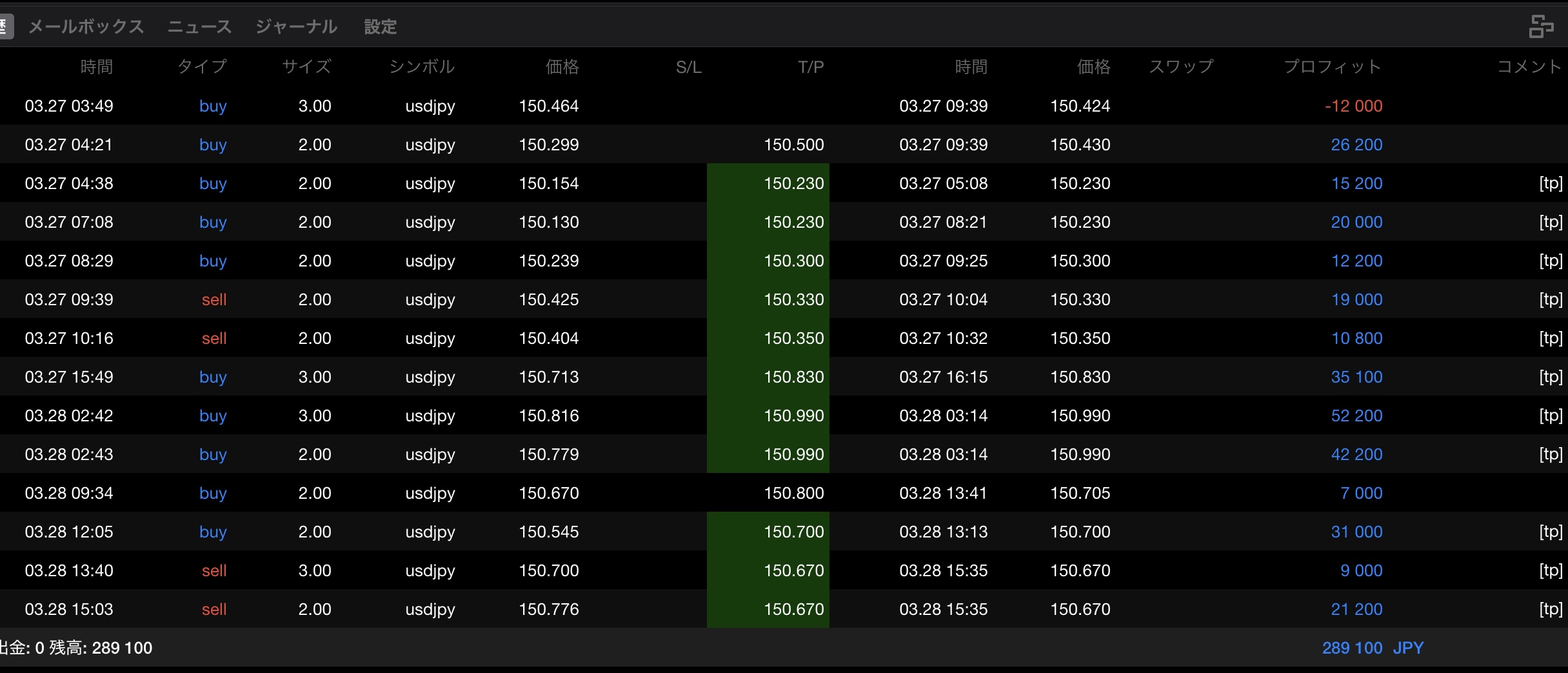Click the total 289 100 JPY summary
The image size is (1568, 673).
pos(1371,648)
